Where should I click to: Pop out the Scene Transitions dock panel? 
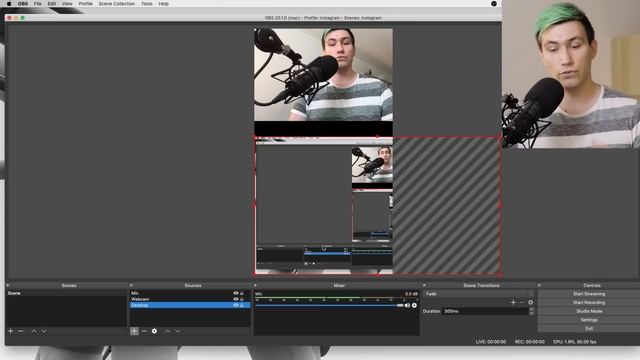coord(424,285)
